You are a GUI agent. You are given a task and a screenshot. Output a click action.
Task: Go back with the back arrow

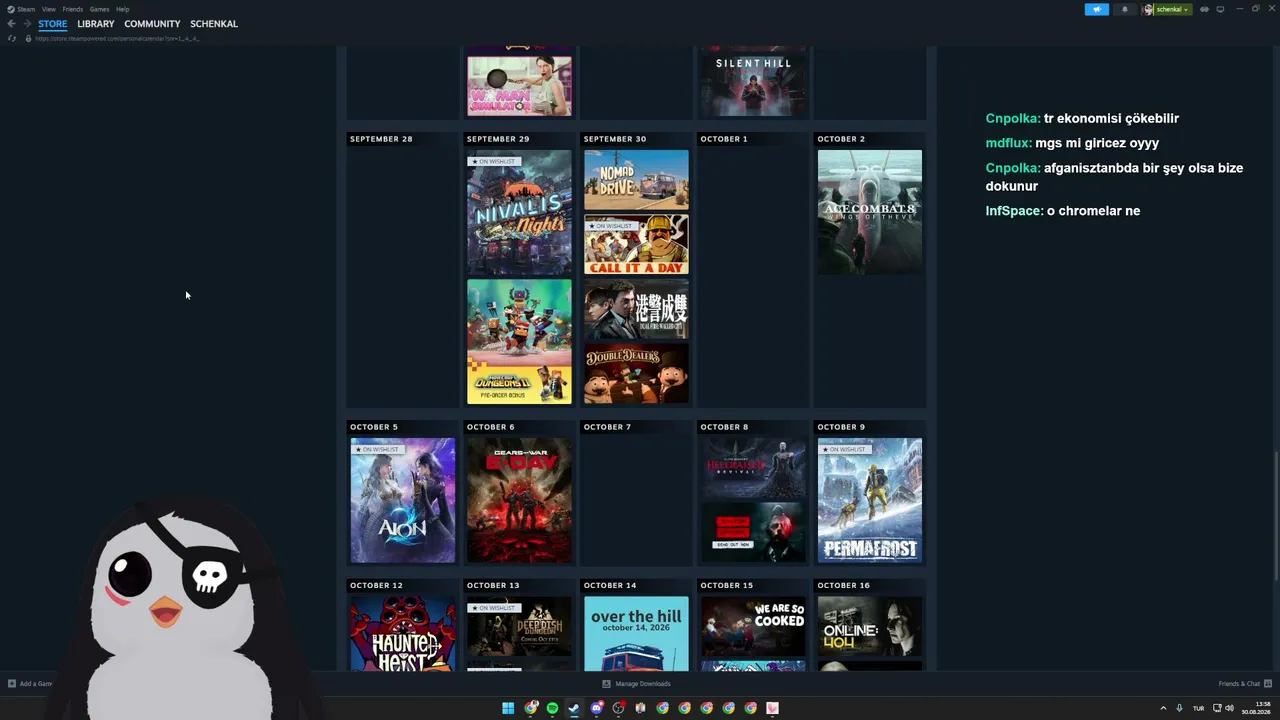(x=12, y=24)
